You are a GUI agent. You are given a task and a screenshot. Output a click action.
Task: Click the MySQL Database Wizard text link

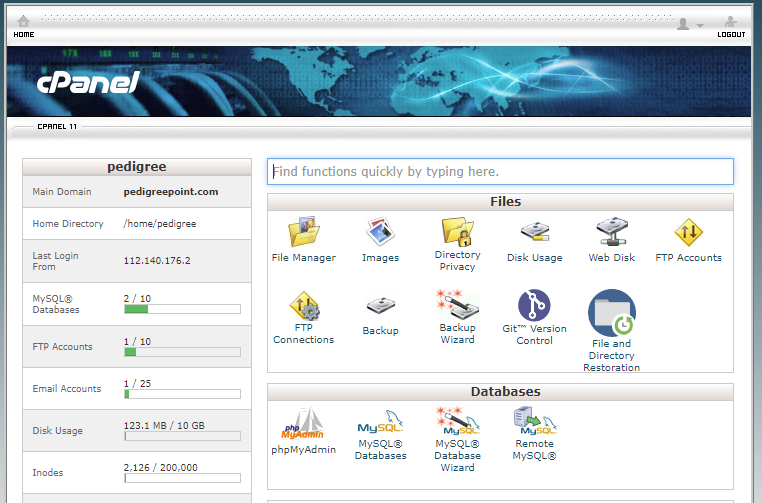pos(457,455)
